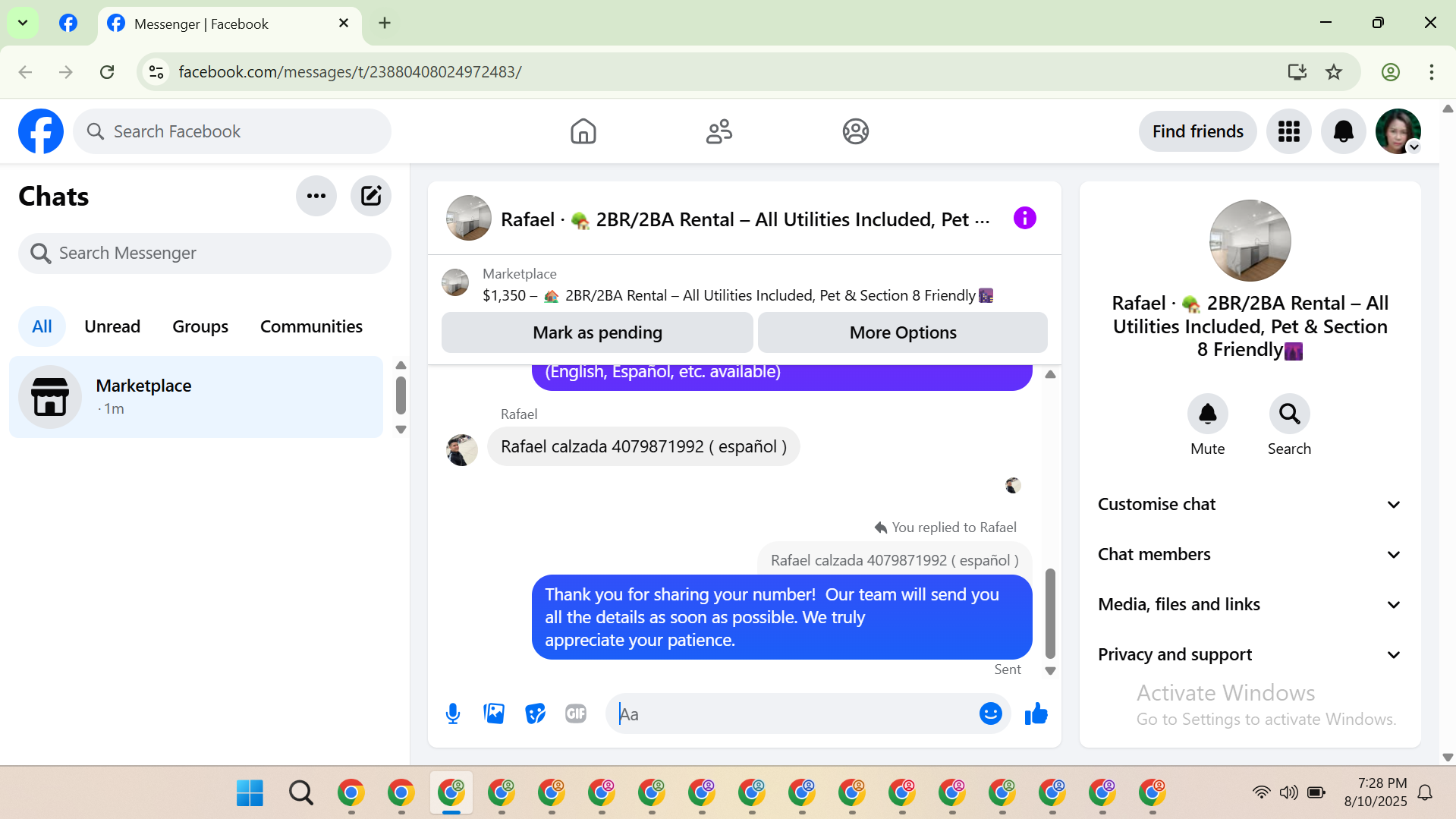Viewport: 1456px width, 819px height.
Task: Open the Notifications bell in header
Action: 1343,131
